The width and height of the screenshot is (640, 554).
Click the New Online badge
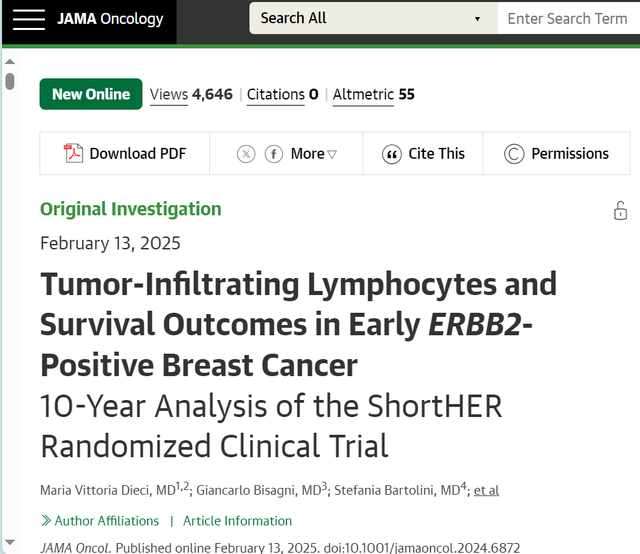pyautogui.click(x=91, y=94)
